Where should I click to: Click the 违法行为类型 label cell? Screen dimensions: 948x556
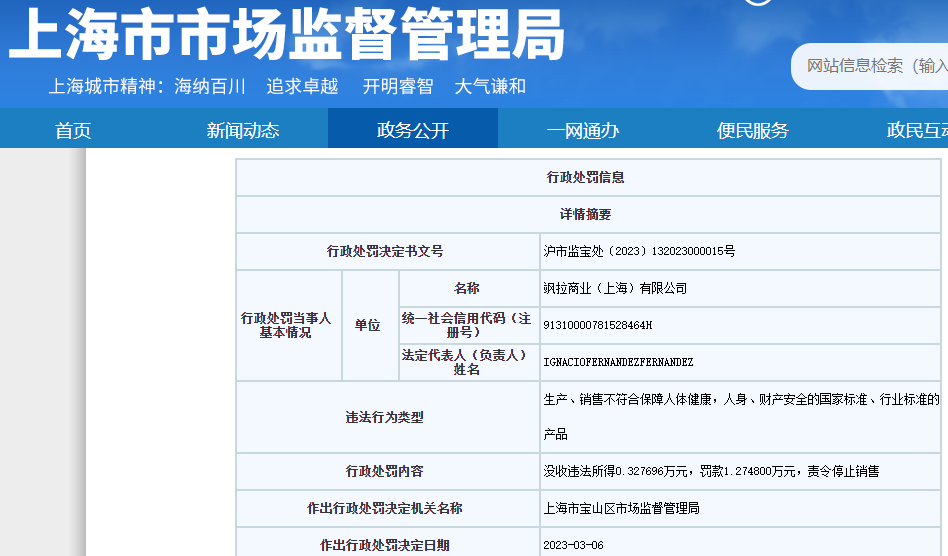point(387,417)
